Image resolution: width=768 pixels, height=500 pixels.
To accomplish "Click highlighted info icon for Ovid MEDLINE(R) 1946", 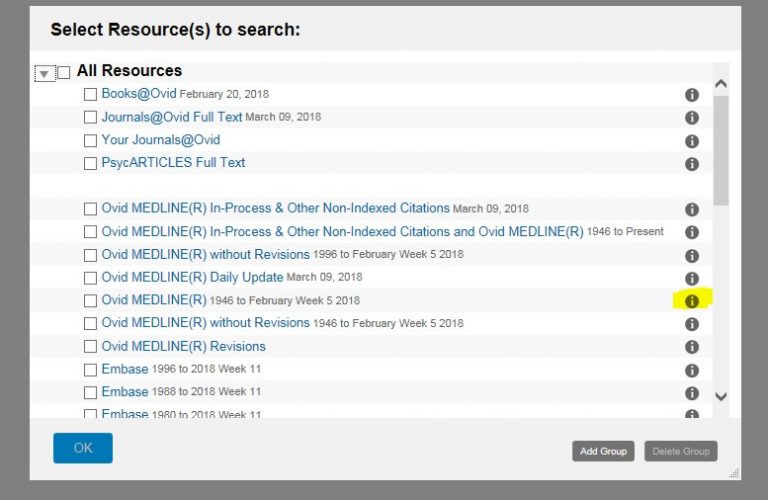I will [x=691, y=301].
